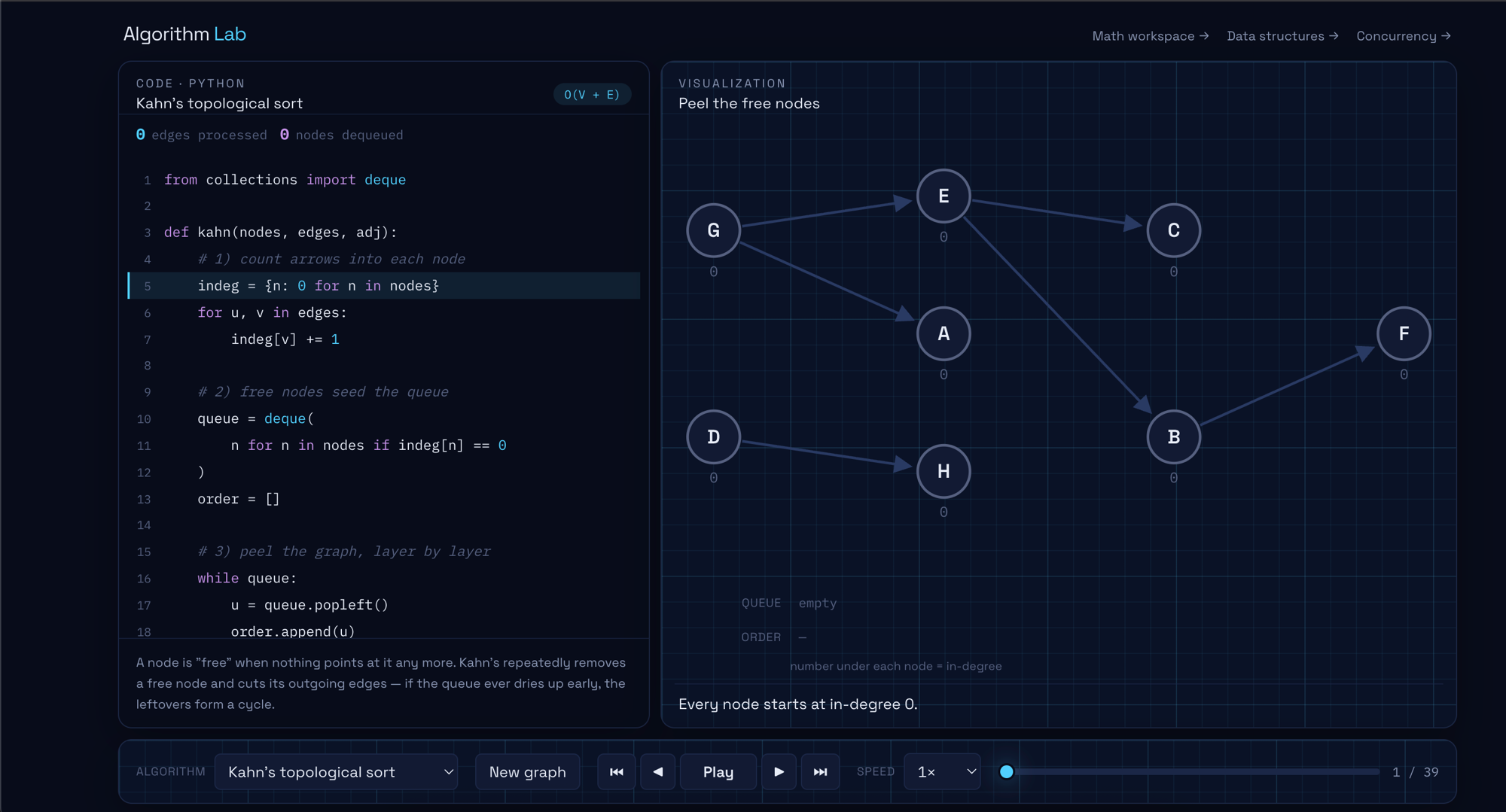The width and height of the screenshot is (1506, 812).
Task: Click code line 'order = []'
Action: (238, 499)
